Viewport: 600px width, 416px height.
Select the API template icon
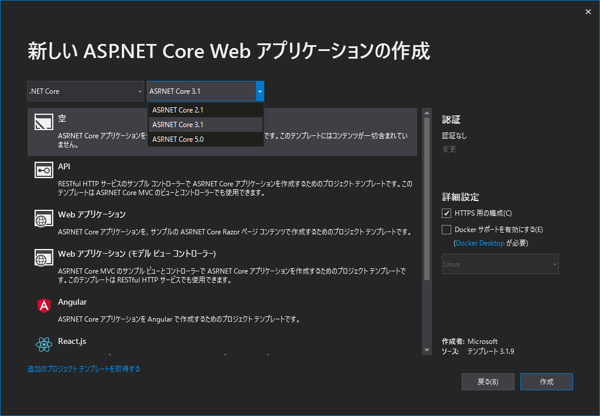[x=44, y=170]
